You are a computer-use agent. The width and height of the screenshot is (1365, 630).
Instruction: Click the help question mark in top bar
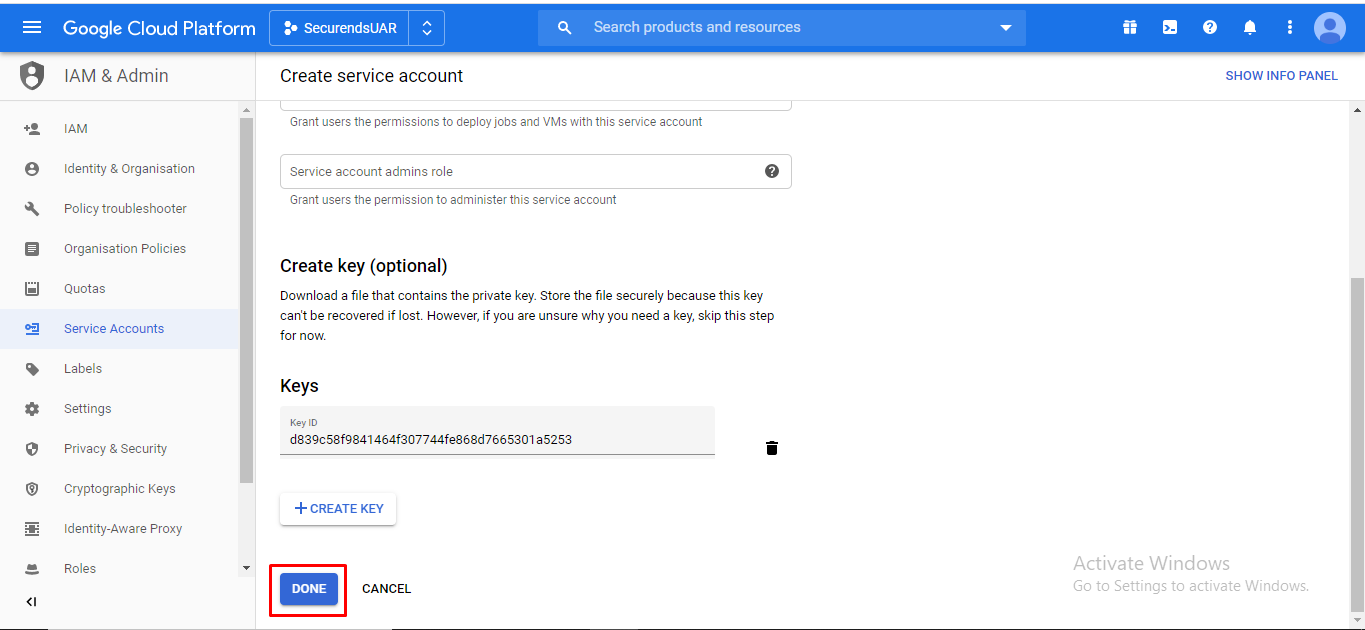point(1209,27)
